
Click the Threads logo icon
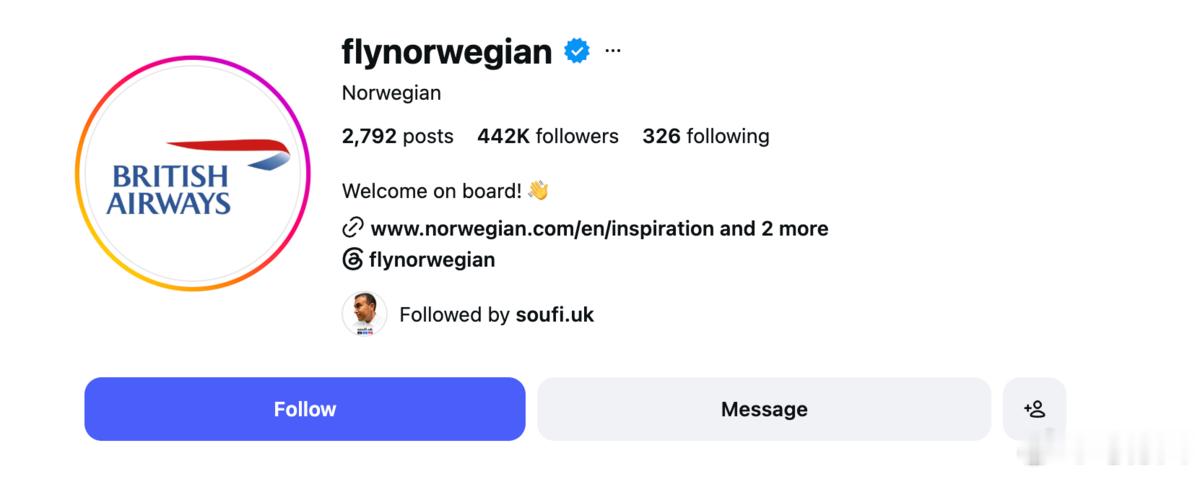click(352, 260)
